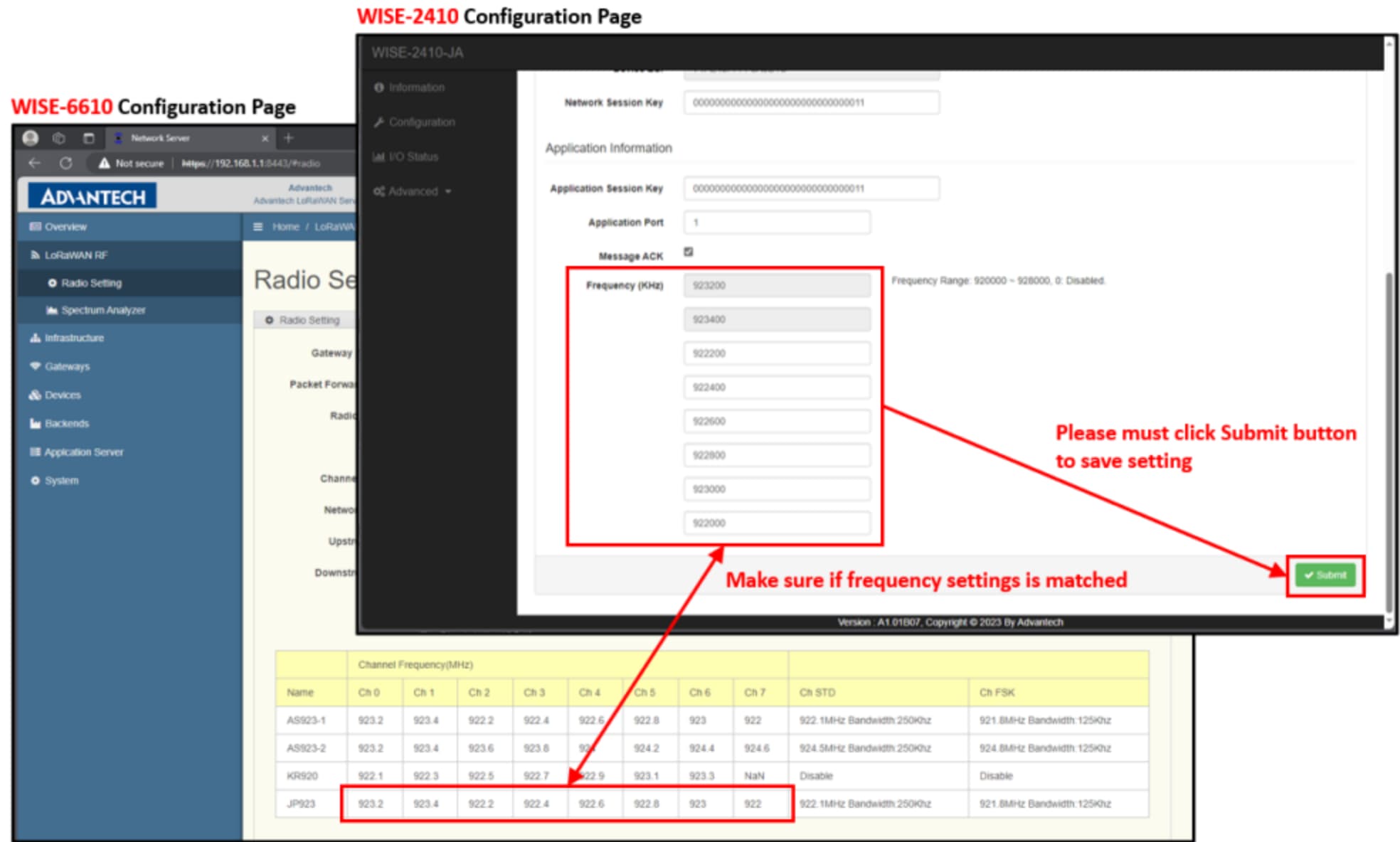
Task: Click the WISE-2410 page vertical scrollbar
Action: pos(1389,441)
